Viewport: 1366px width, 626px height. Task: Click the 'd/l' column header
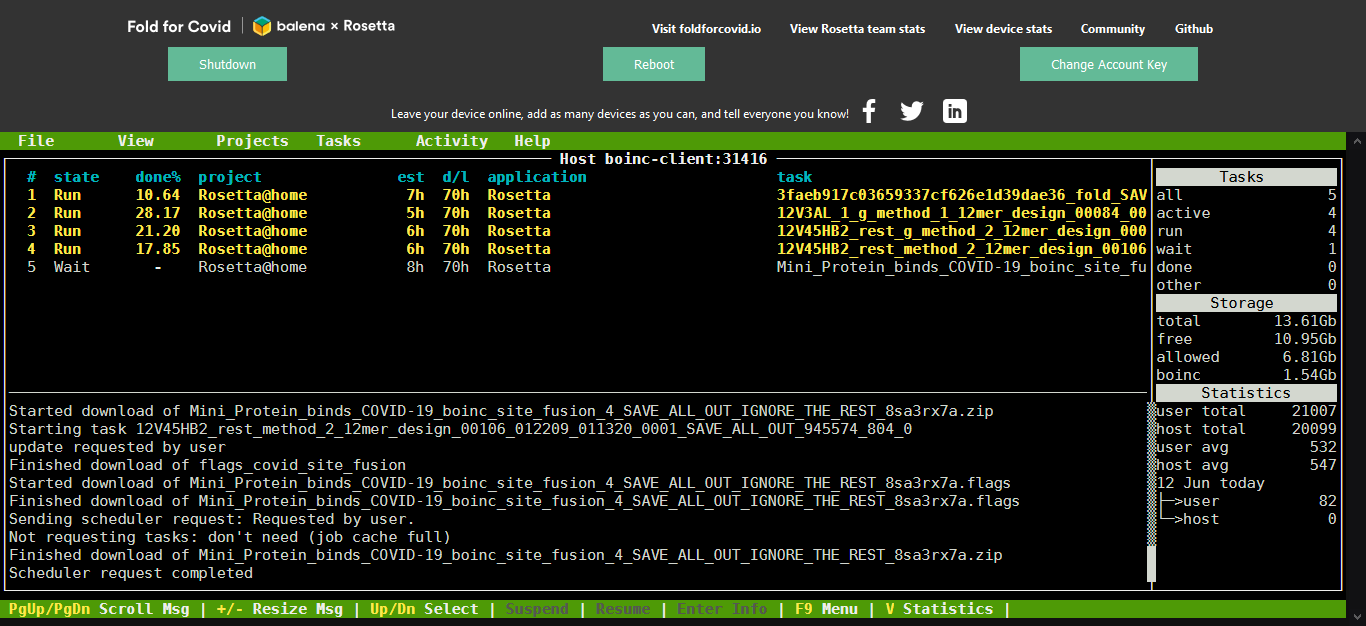point(456,177)
